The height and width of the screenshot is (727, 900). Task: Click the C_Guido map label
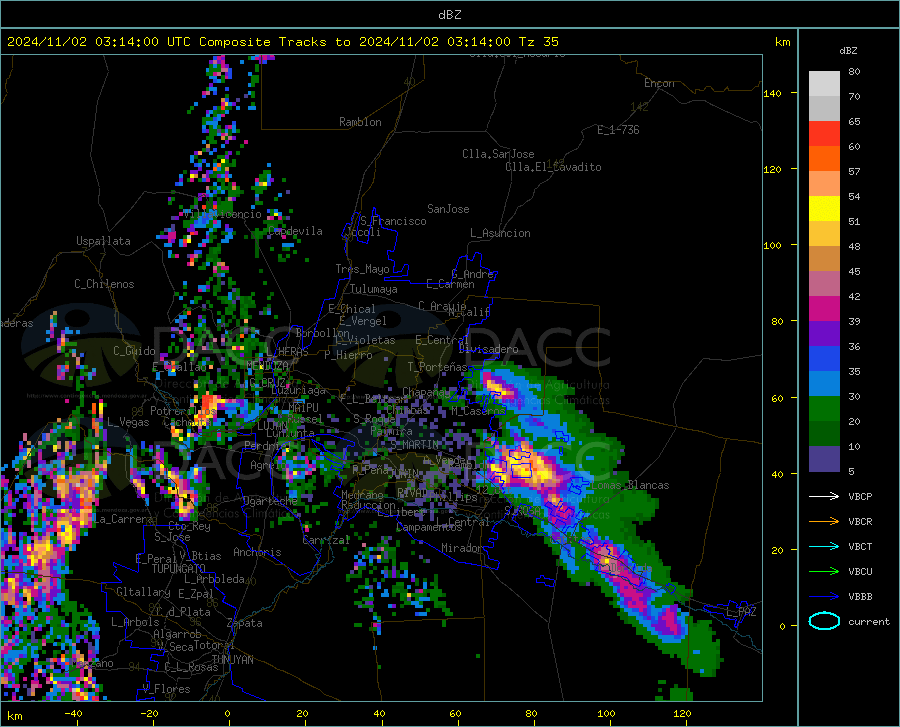click(x=134, y=351)
